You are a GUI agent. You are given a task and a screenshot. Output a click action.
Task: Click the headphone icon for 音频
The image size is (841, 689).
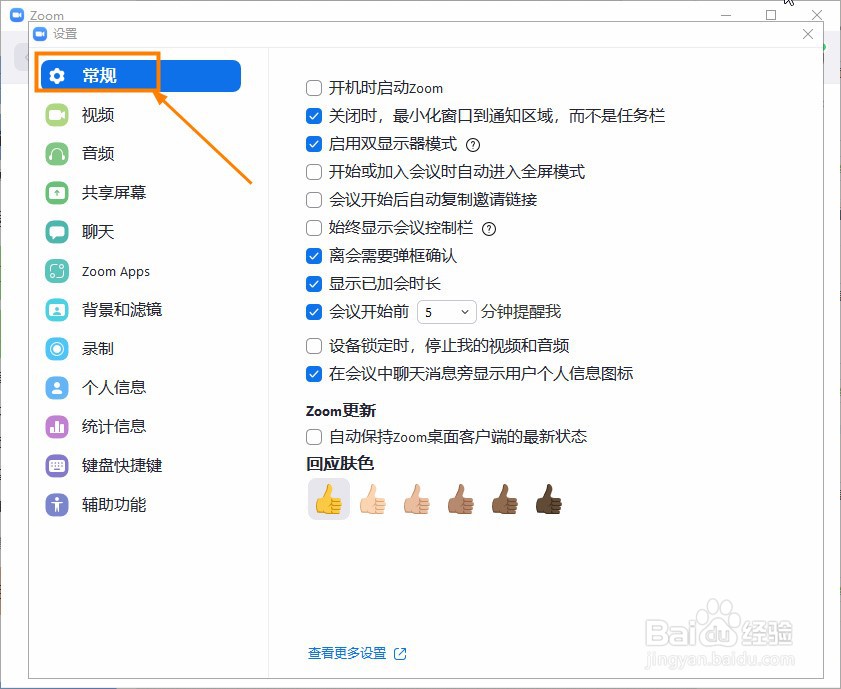pos(57,154)
